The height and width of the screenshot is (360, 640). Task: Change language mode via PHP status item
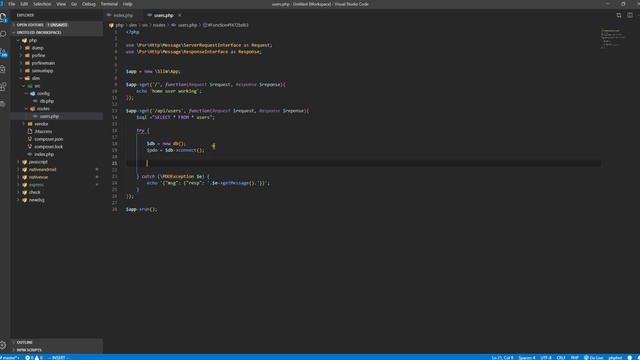pos(575,358)
